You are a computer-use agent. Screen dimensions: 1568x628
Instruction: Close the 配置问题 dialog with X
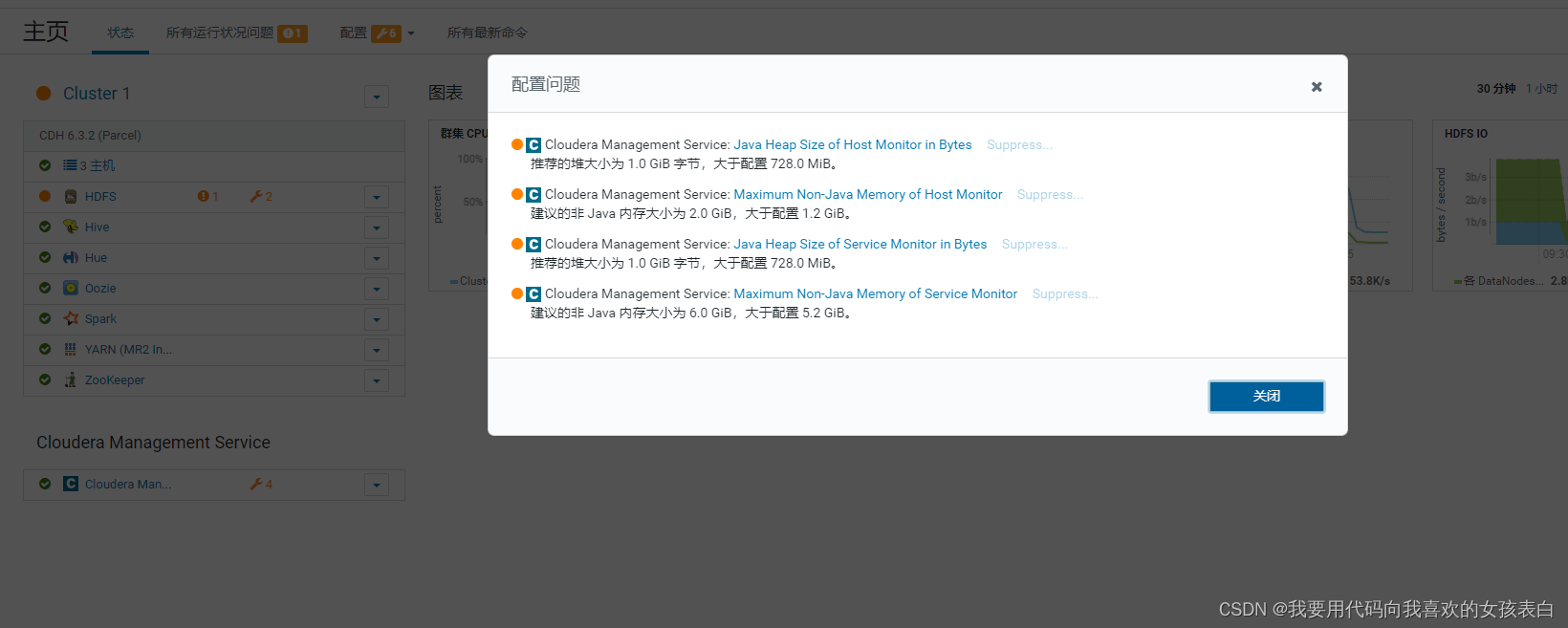(1317, 87)
